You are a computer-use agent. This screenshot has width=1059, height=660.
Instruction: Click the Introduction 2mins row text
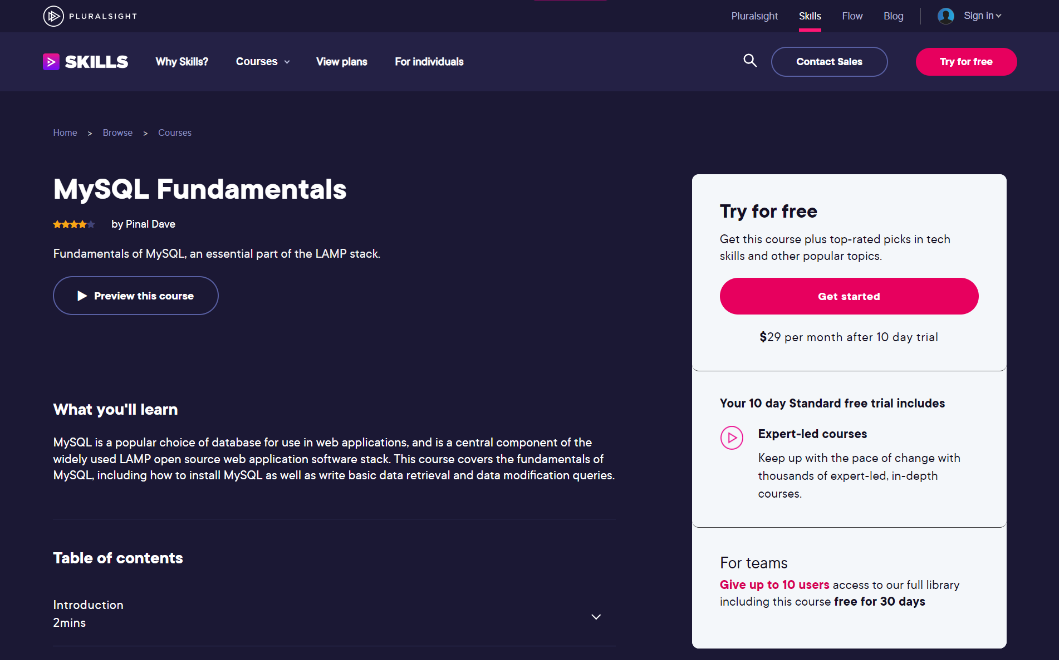88,613
